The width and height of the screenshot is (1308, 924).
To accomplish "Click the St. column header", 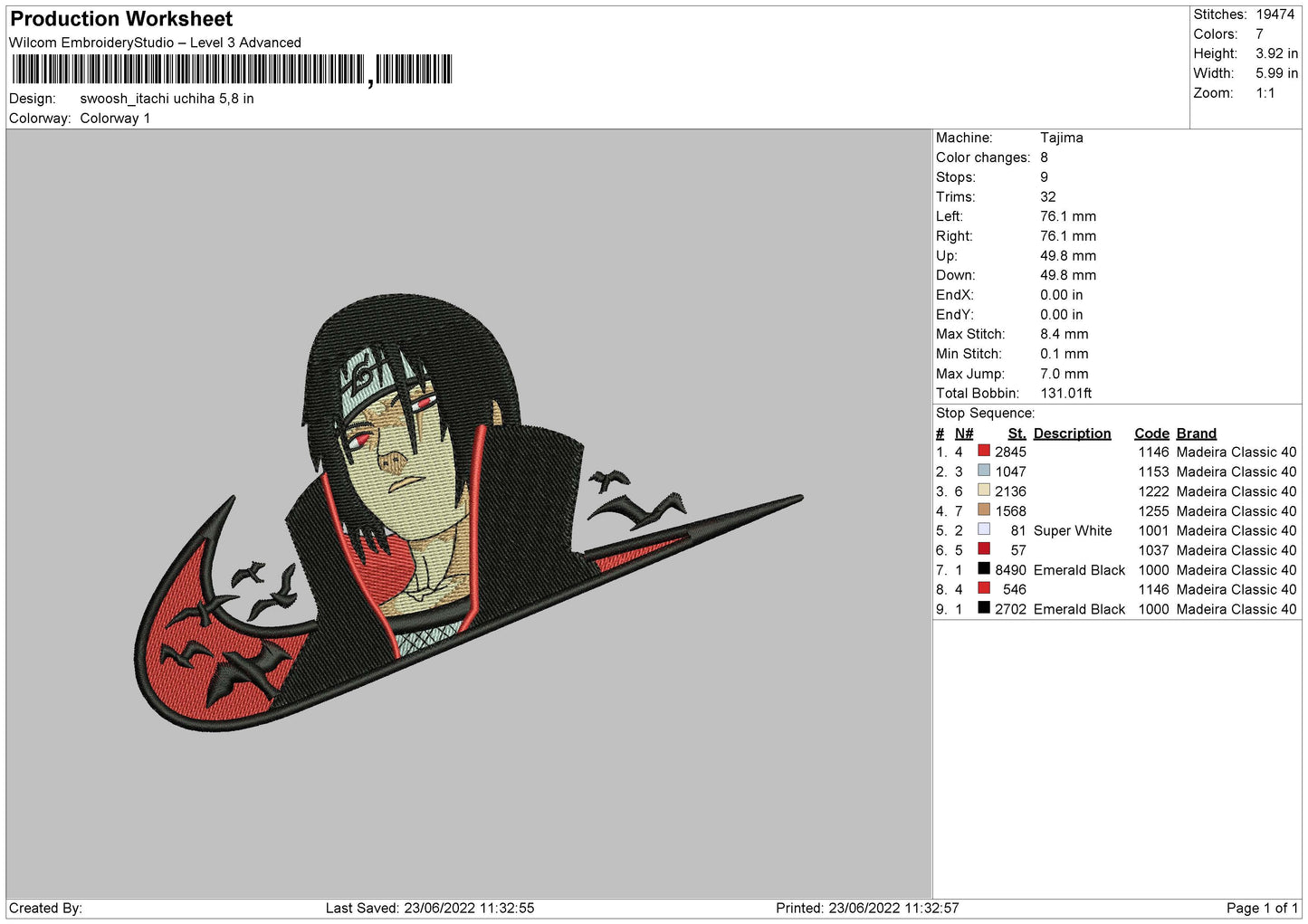I will coord(1017,433).
